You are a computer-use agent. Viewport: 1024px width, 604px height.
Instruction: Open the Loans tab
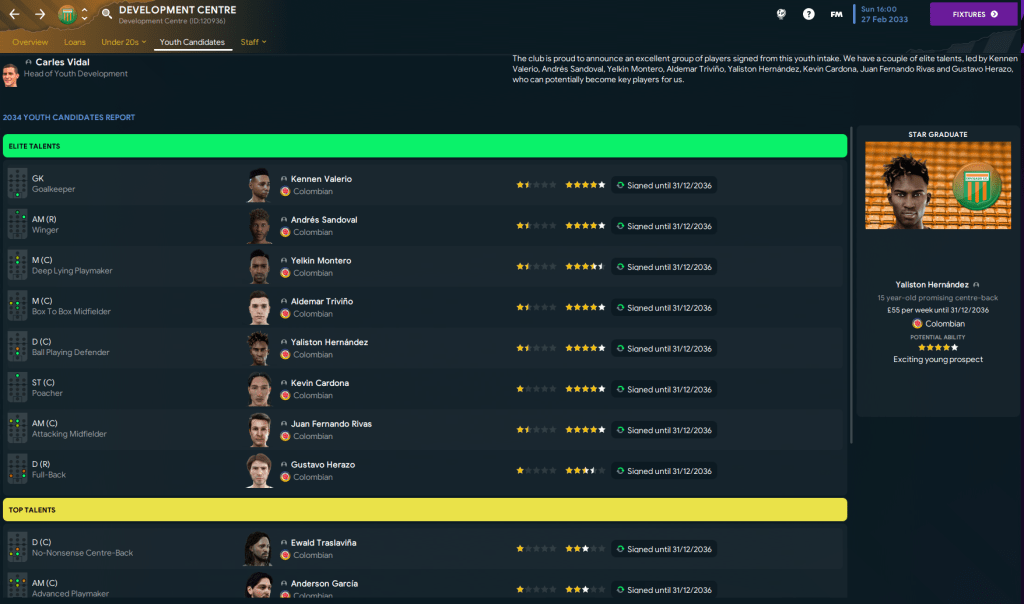[x=74, y=42]
